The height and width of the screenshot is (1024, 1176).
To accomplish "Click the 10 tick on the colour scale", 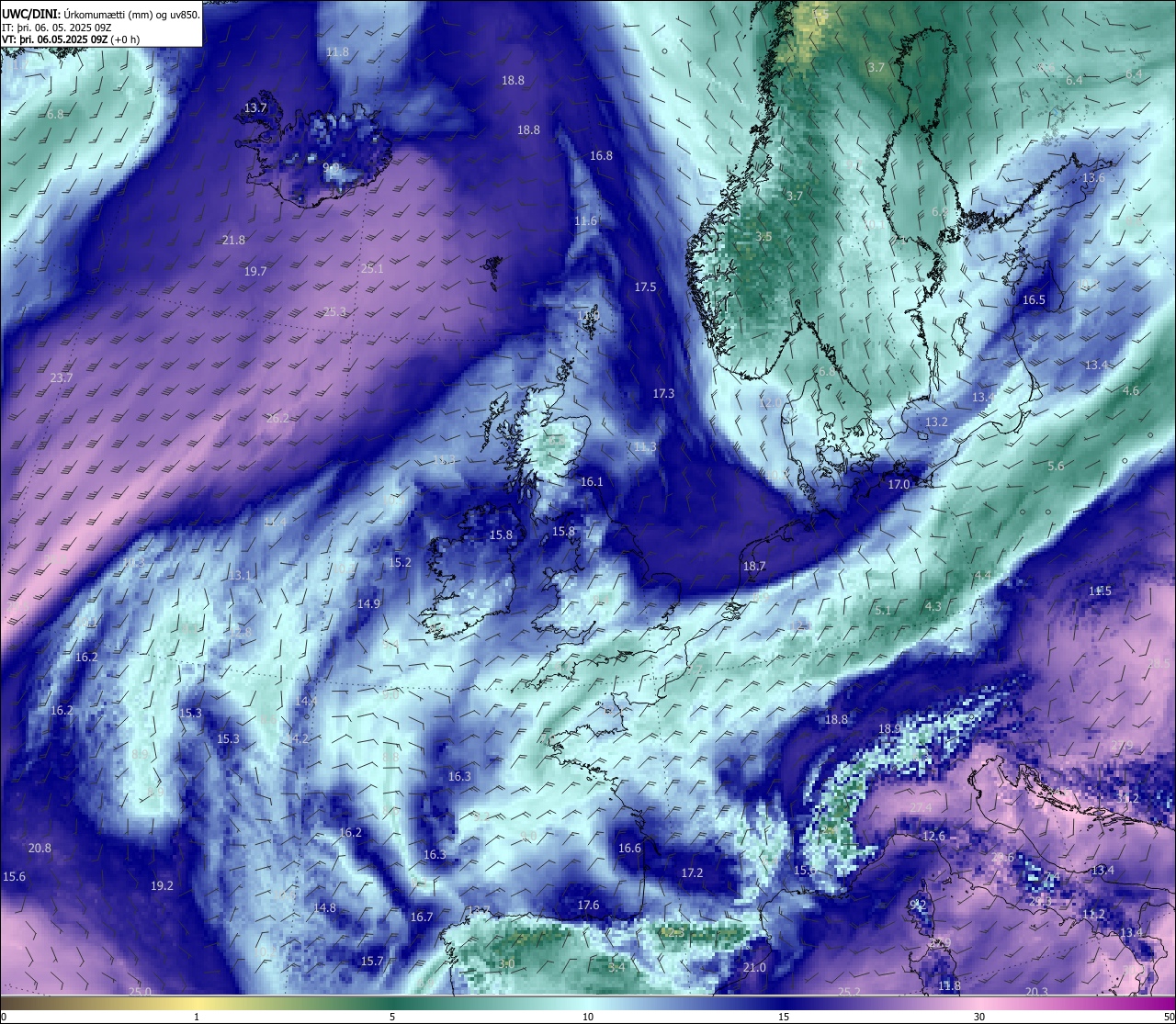I will tap(588, 1017).
